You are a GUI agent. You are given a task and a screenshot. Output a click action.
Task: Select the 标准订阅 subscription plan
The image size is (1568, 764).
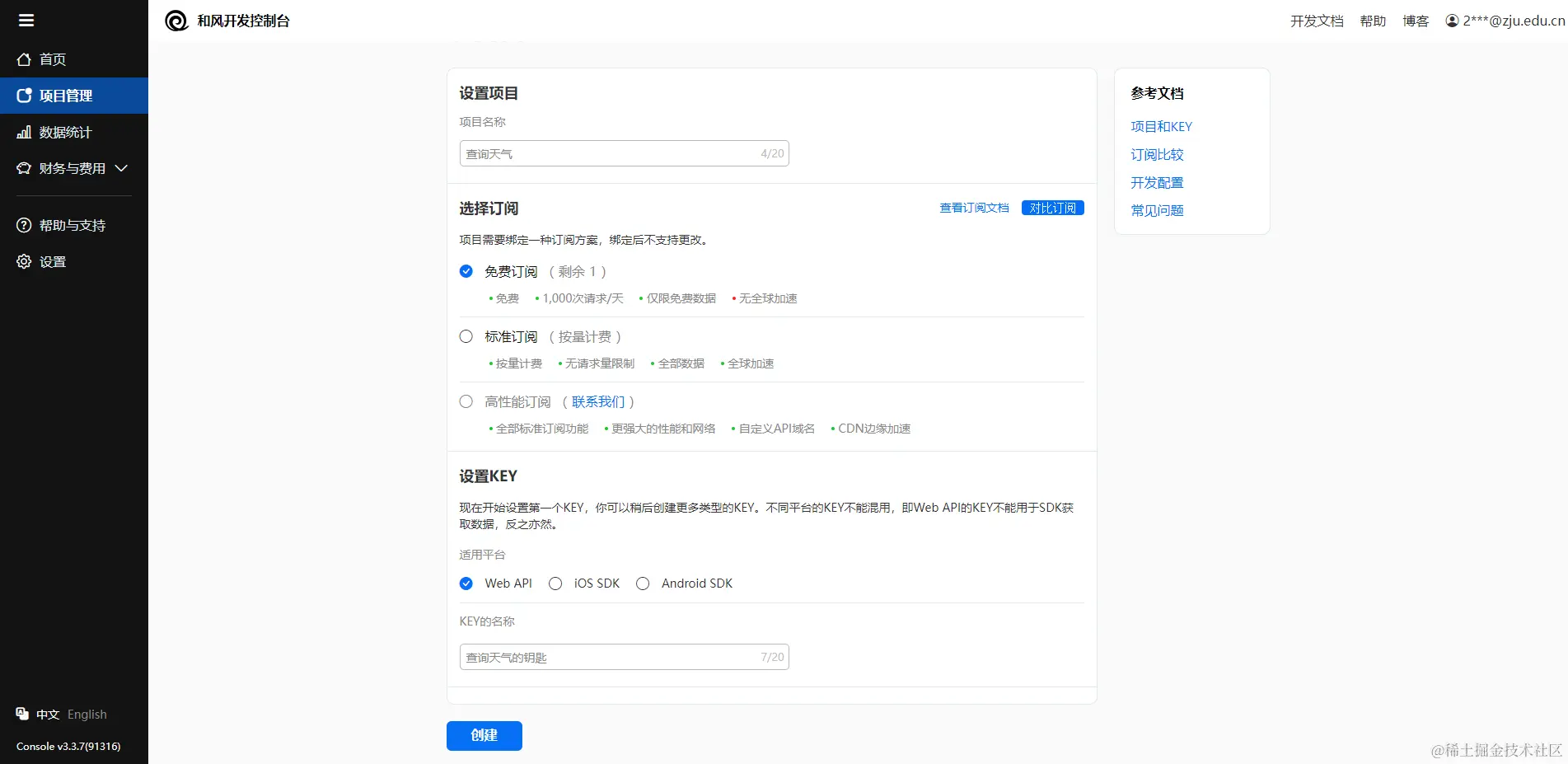466,336
